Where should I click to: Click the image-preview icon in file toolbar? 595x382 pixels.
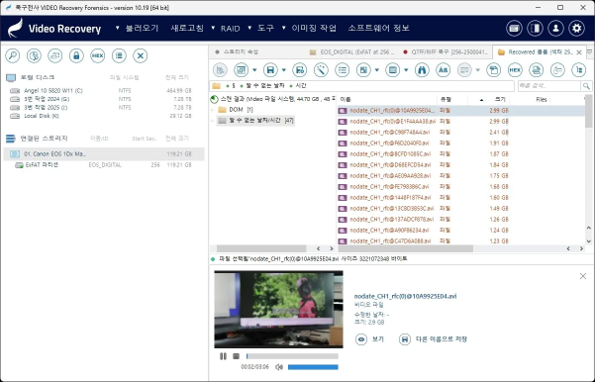(x=363, y=70)
